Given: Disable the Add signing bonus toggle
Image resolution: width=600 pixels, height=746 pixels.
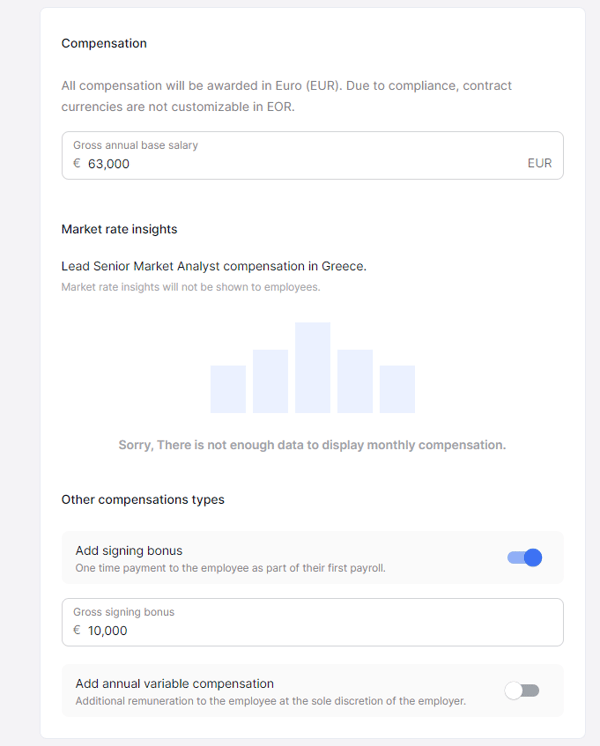Looking at the screenshot, I should [x=524, y=558].
